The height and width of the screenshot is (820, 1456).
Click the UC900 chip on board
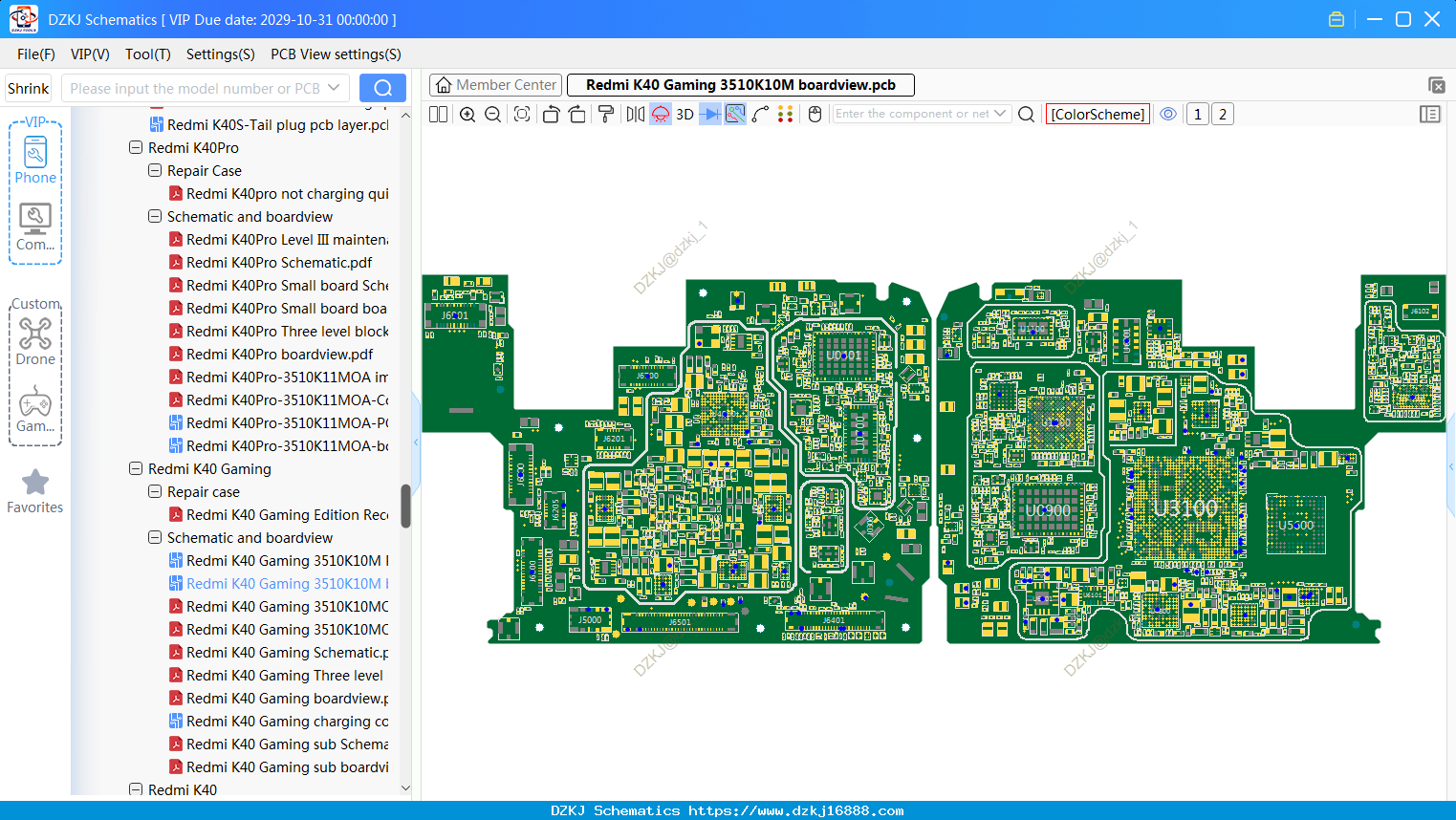[x=1048, y=510]
